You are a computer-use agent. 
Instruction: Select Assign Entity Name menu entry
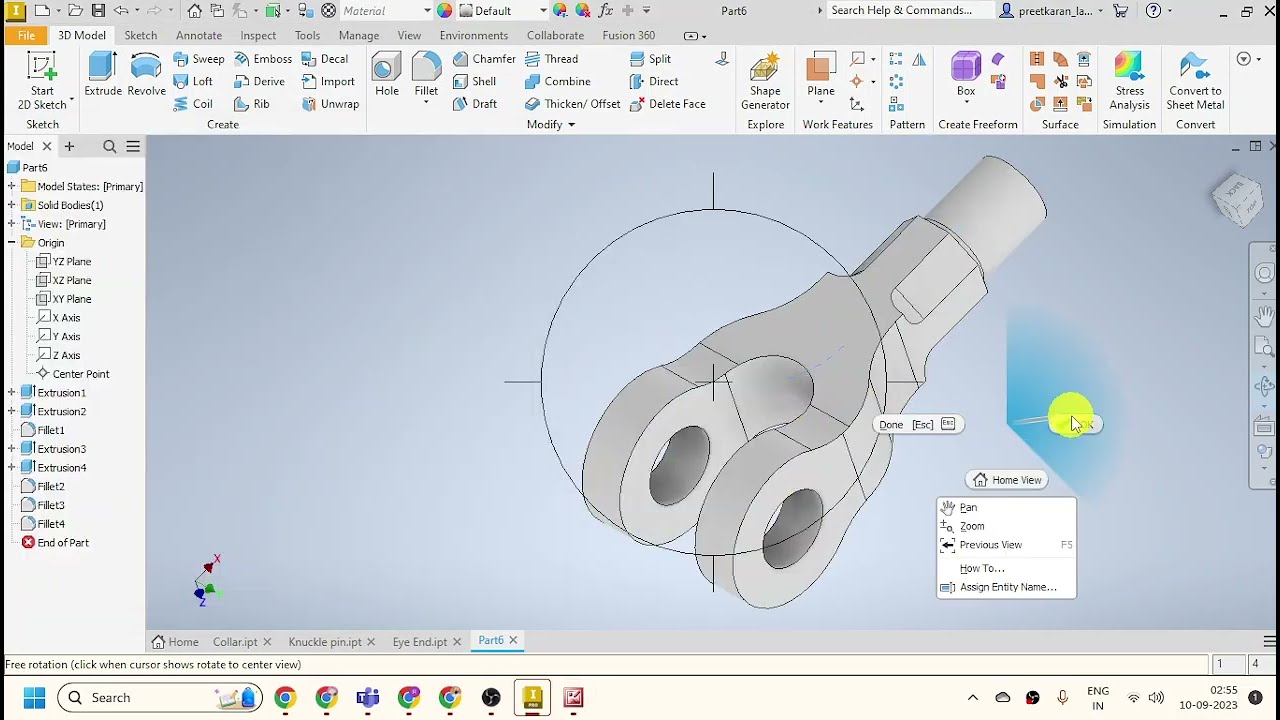click(1008, 587)
